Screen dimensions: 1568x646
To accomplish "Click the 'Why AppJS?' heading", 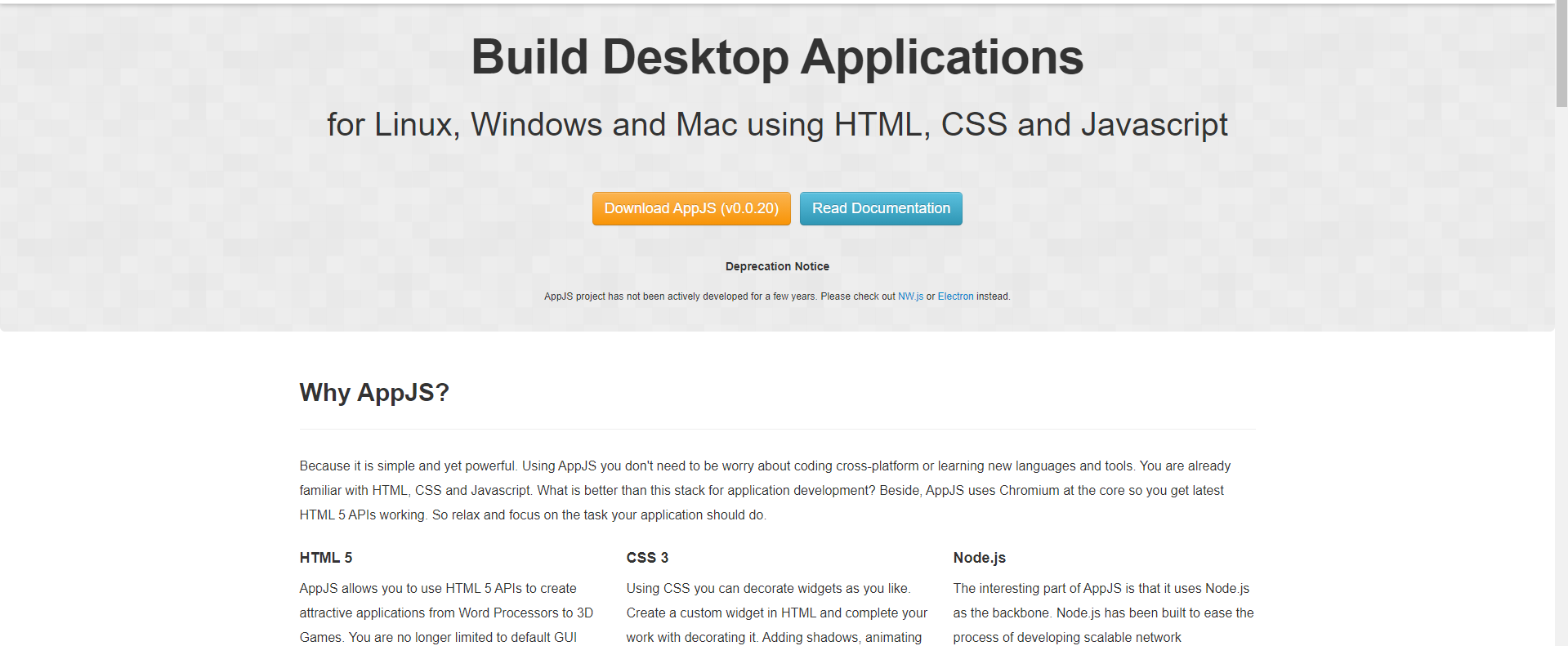I will pyautogui.click(x=374, y=393).
